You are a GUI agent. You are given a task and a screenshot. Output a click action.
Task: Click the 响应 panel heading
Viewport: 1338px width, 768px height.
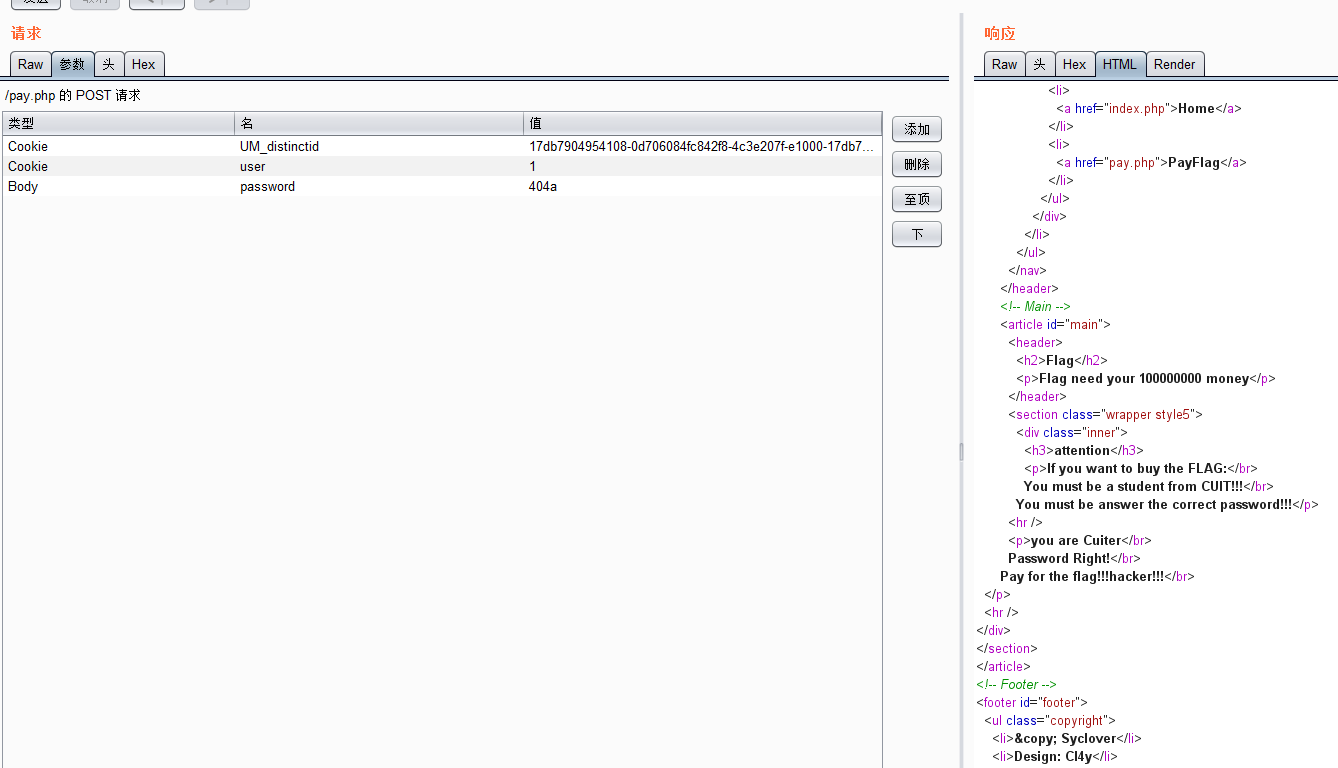click(x=1000, y=33)
